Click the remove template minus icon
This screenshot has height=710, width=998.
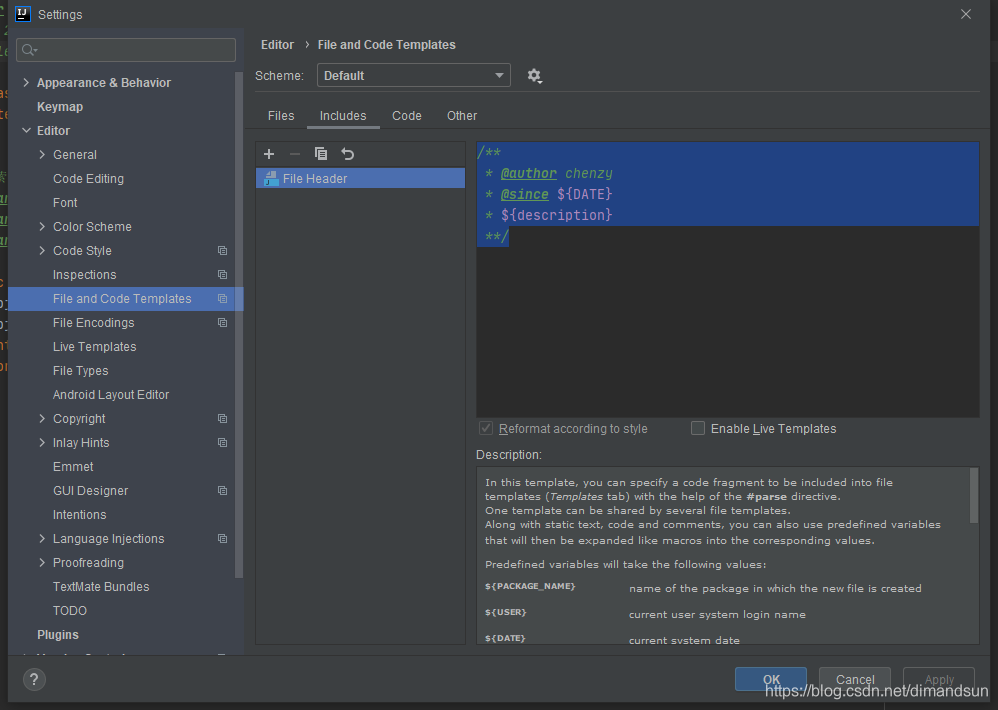pos(295,154)
